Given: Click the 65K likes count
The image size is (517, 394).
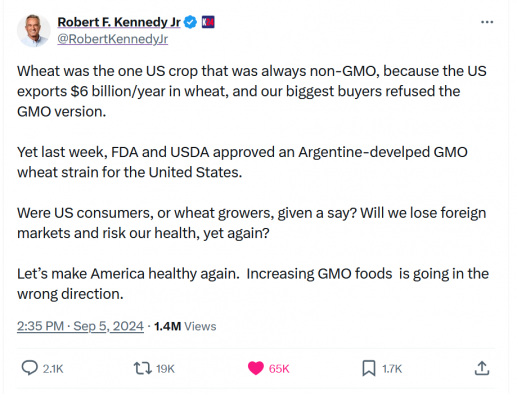Looking at the screenshot, I should click(279, 369).
